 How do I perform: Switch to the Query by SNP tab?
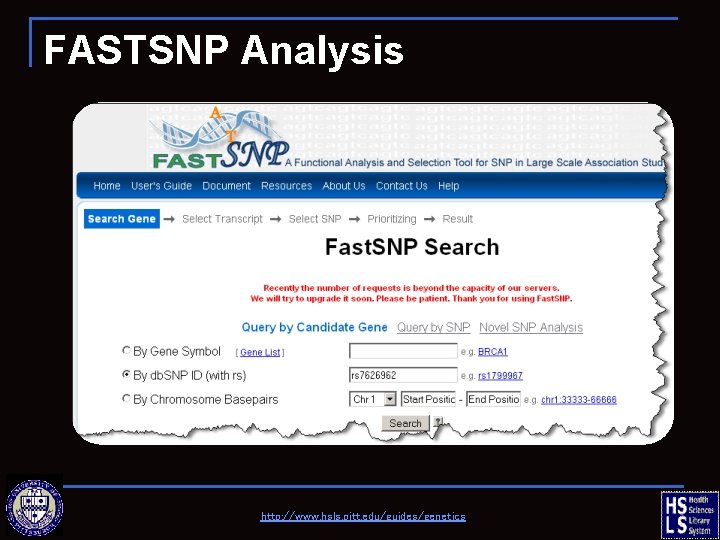(433, 327)
